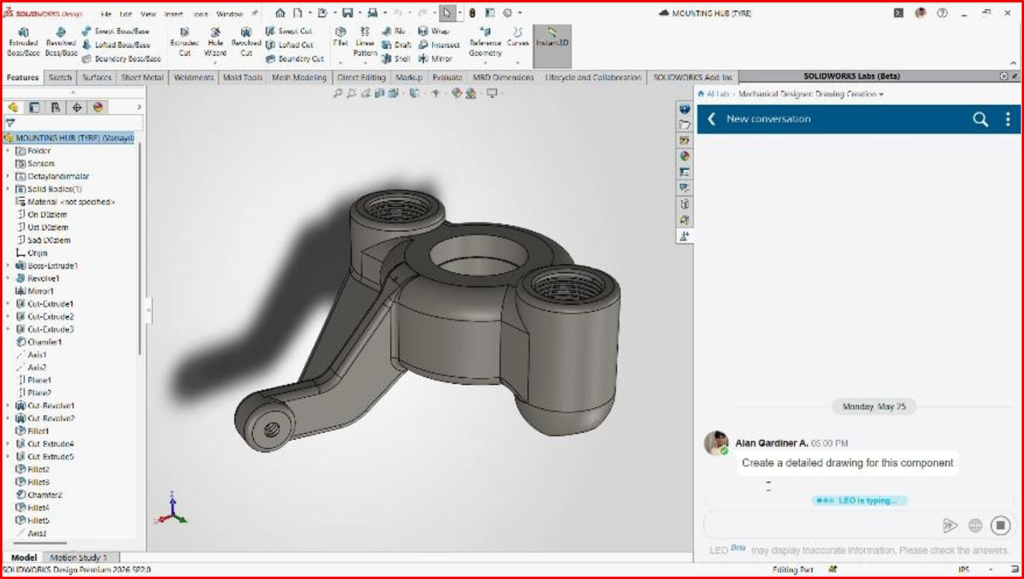1024x579 pixels.
Task: Switch to the Sheet Metal tab
Action: pos(142,77)
